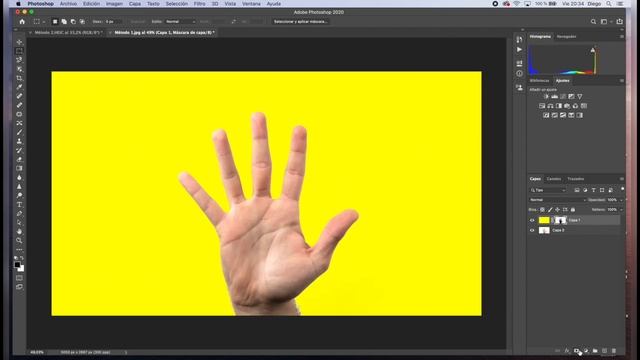This screenshot has width=640, height=360.
Task: Enable Add to selection mode
Action: (64, 22)
